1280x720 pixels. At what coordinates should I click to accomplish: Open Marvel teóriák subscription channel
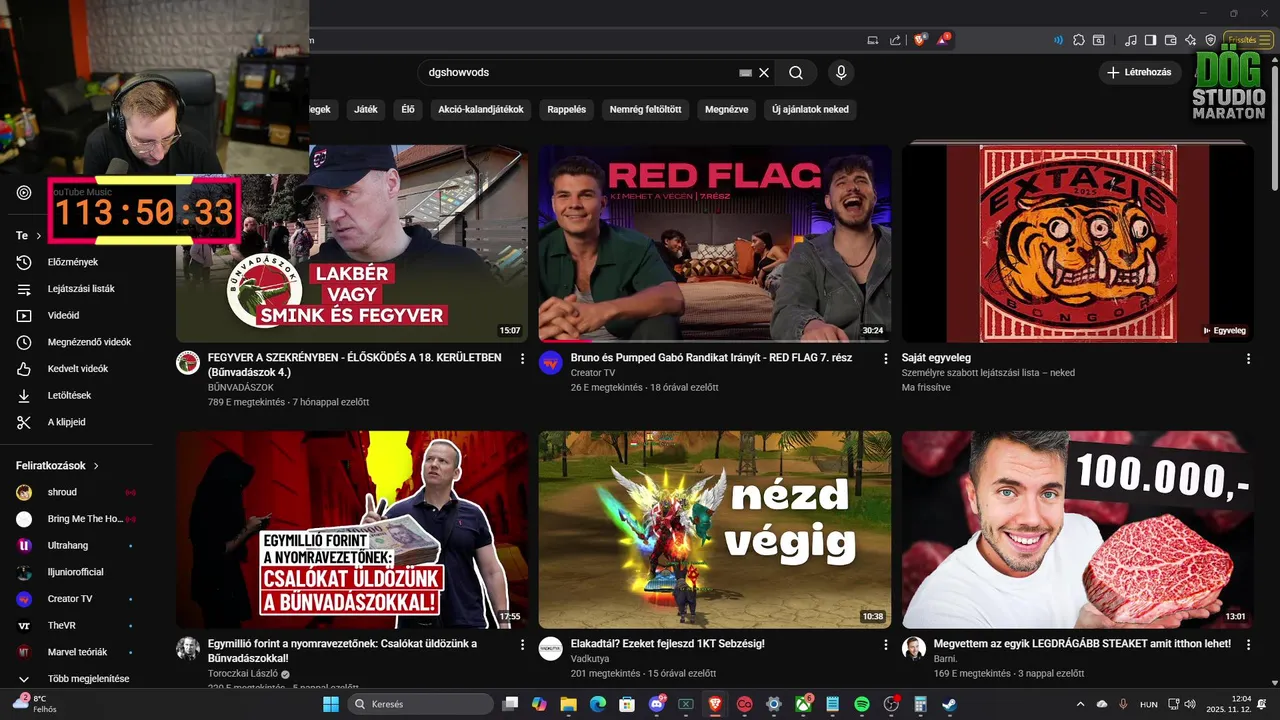click(x=75, y=652)
